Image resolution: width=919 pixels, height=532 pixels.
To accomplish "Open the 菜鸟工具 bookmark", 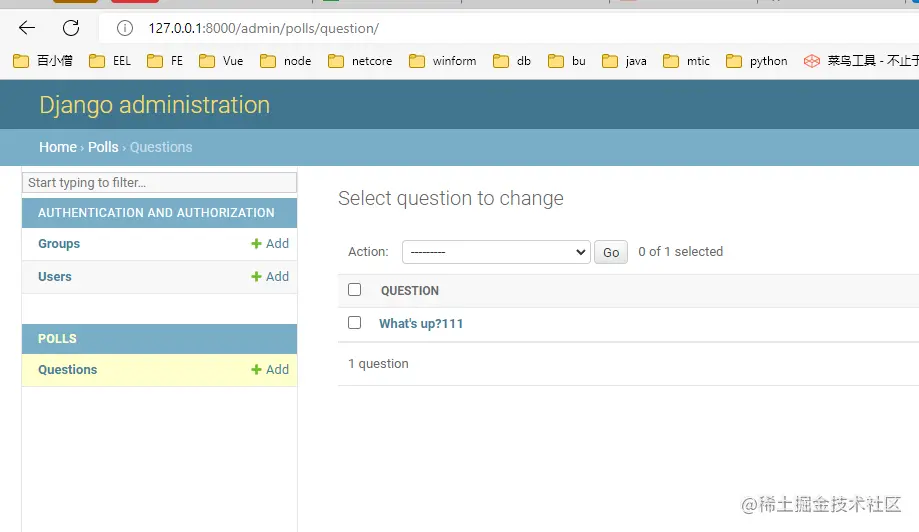I will tap(860, 61).
